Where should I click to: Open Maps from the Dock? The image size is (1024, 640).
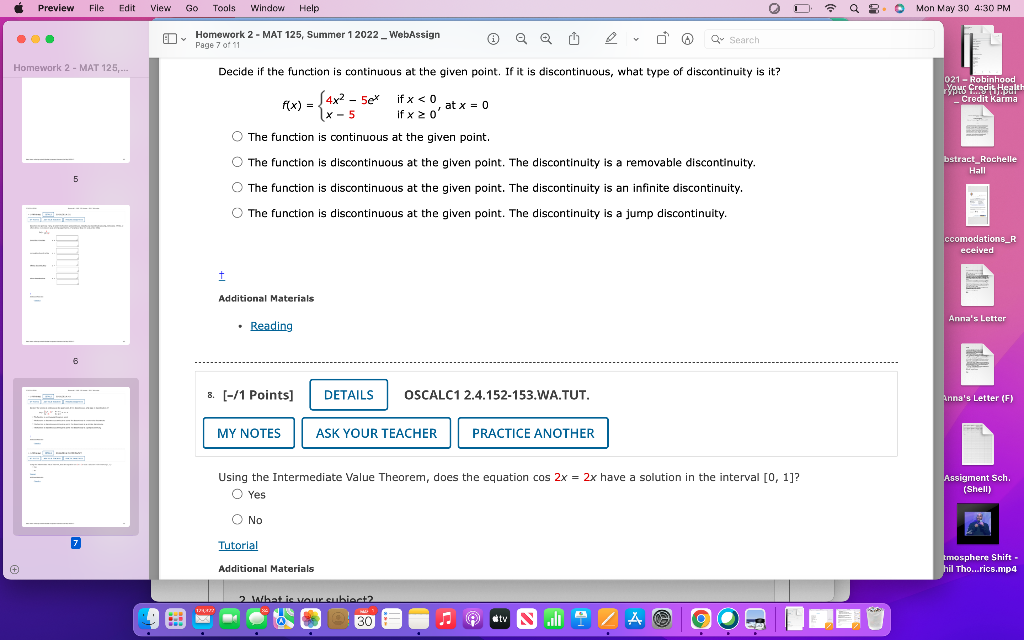[283, 618]
